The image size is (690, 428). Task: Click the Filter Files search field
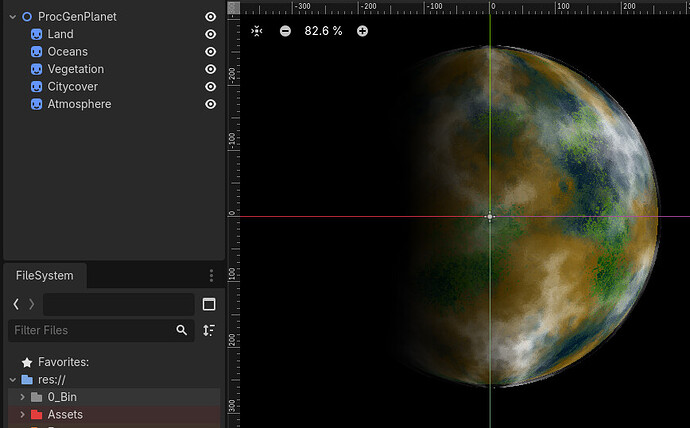click(90, 330)
